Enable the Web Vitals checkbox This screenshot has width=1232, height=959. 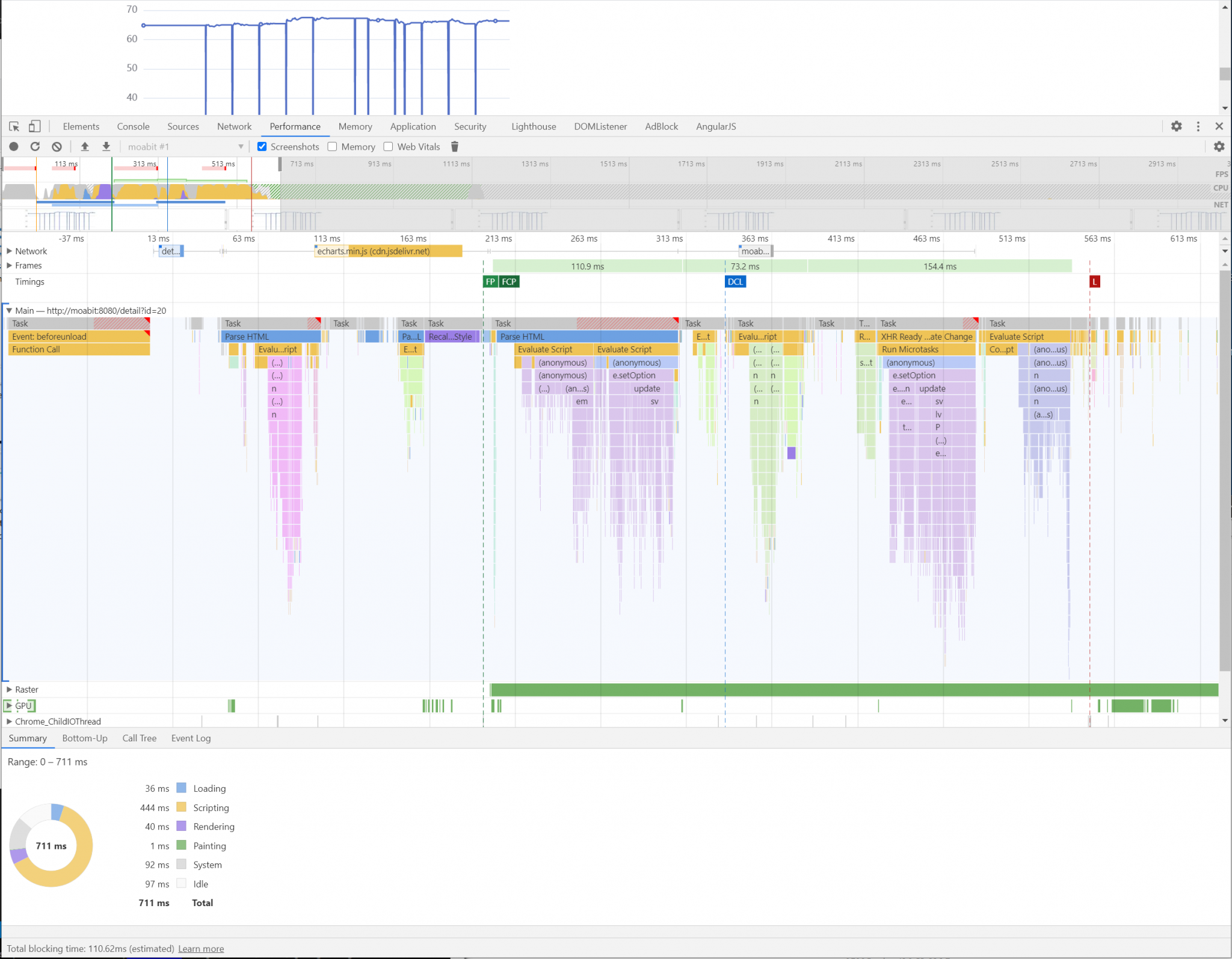click(x=388, y=146)
